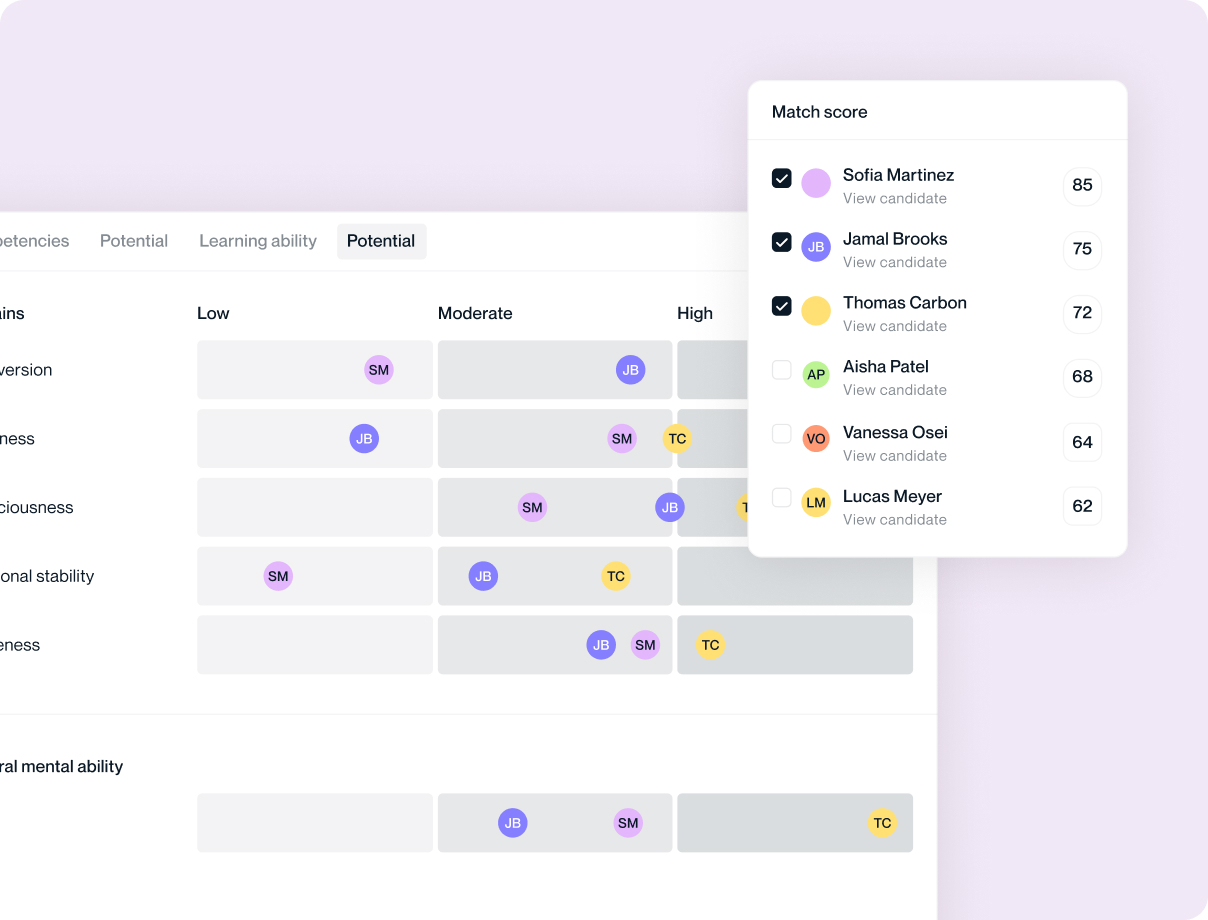Click TC marker in the onal stability row
1208x920 pixels.
pyautogui.click(x=616, y=576)
